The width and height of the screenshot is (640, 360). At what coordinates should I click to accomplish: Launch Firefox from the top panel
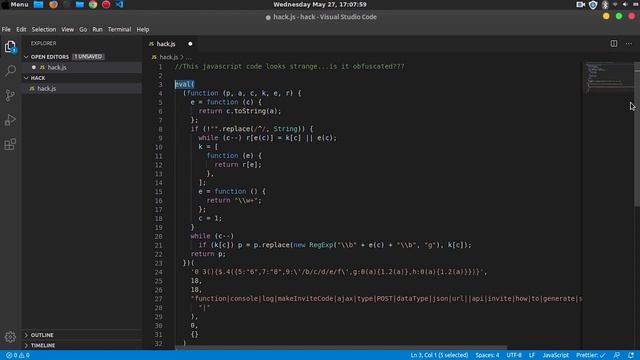[x=53, y=4]
